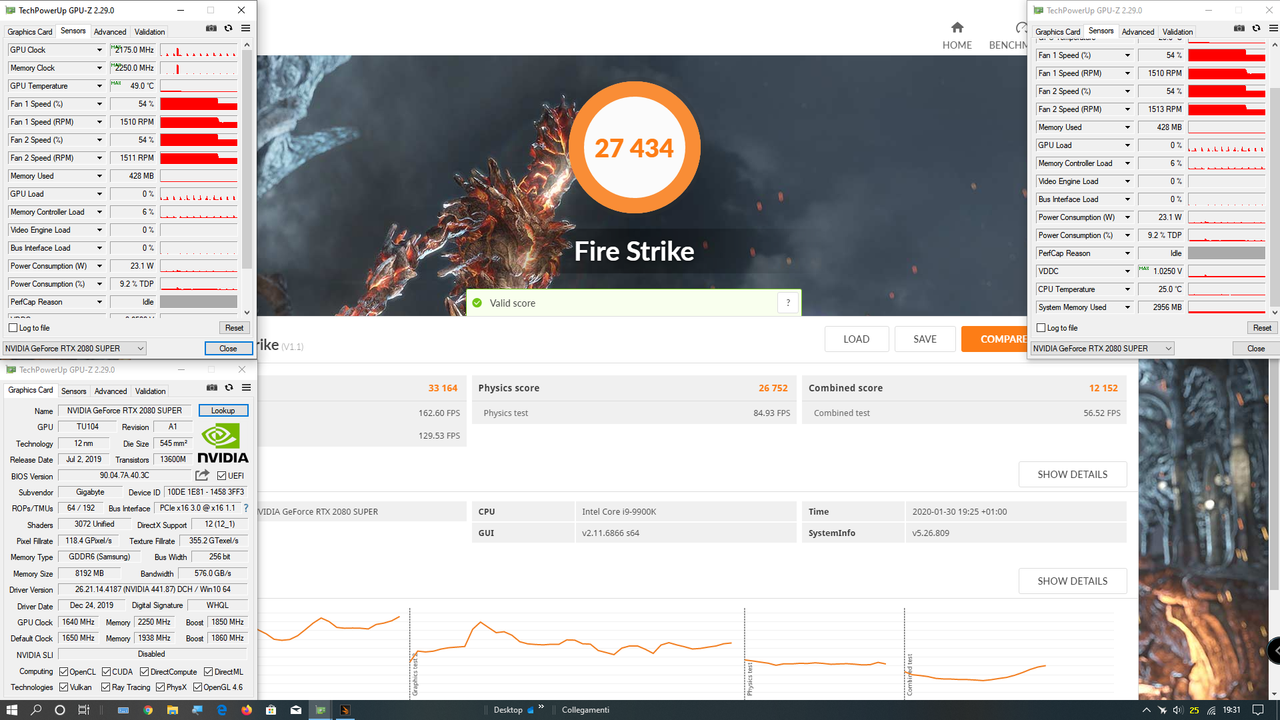Click the taskbar search magnifier icon
Viewport: 1280px width, 720px height.
36,710
